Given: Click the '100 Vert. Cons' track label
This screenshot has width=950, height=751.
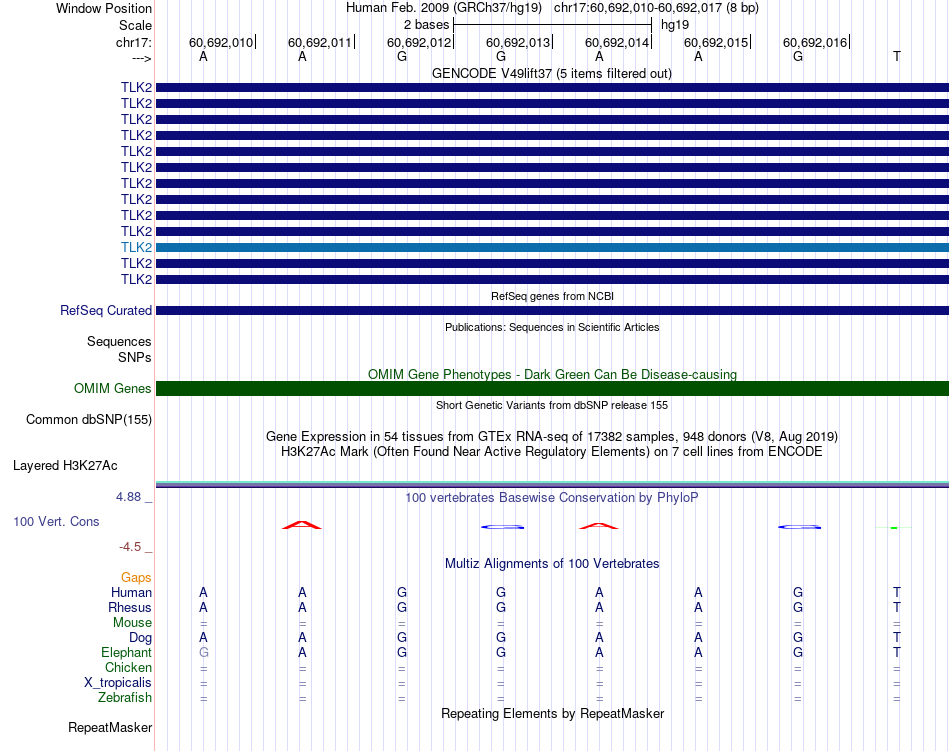Looking at the screenshot, I should pos(56,521).
